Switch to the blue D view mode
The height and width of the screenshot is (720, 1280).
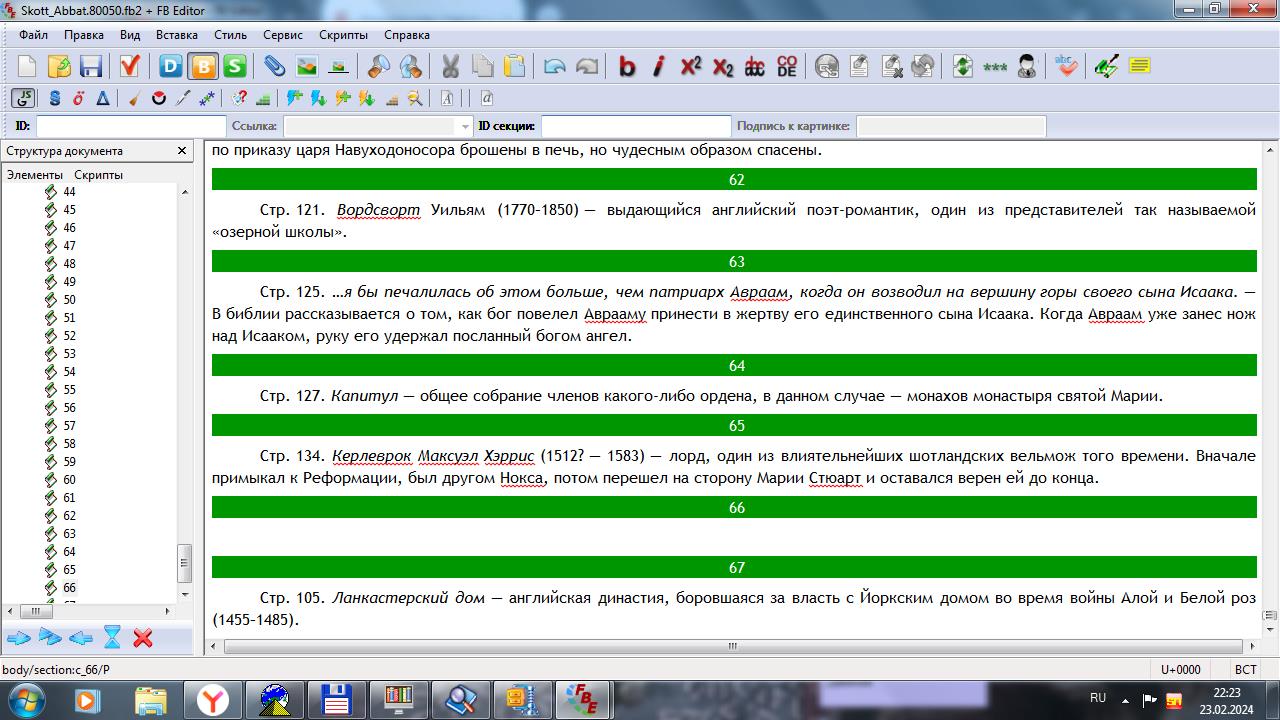click(x=171, y=67)
